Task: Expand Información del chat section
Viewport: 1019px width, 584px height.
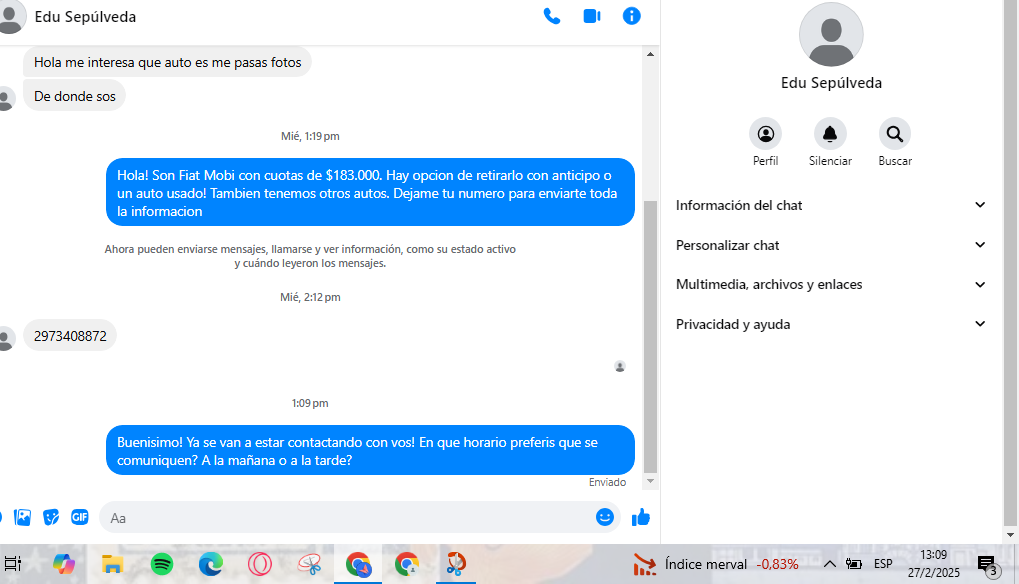Action: point(831,205)
